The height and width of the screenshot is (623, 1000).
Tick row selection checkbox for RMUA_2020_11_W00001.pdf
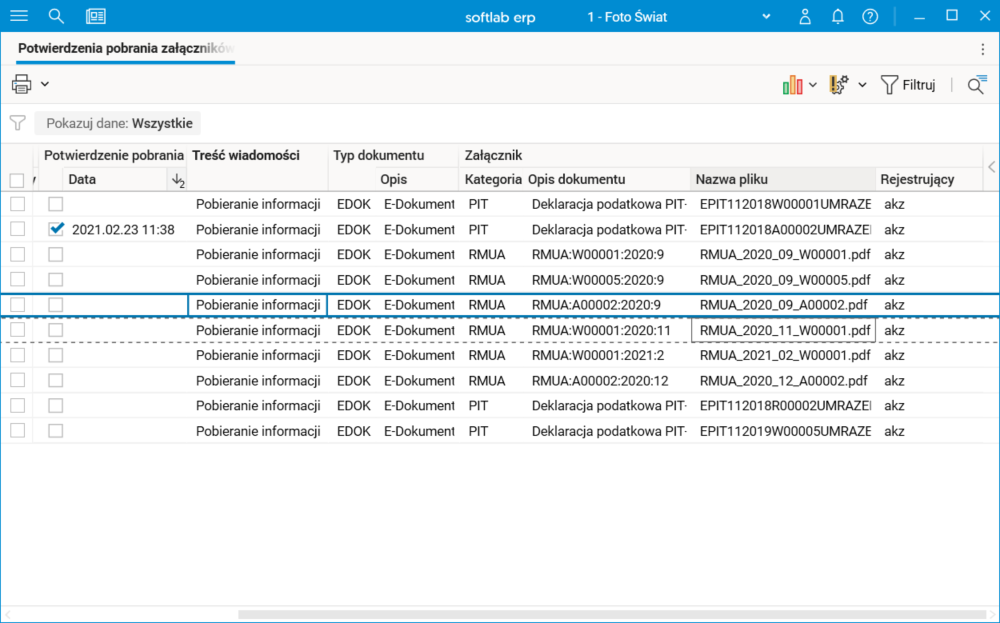pyautogui.click(x=17, y=330)
